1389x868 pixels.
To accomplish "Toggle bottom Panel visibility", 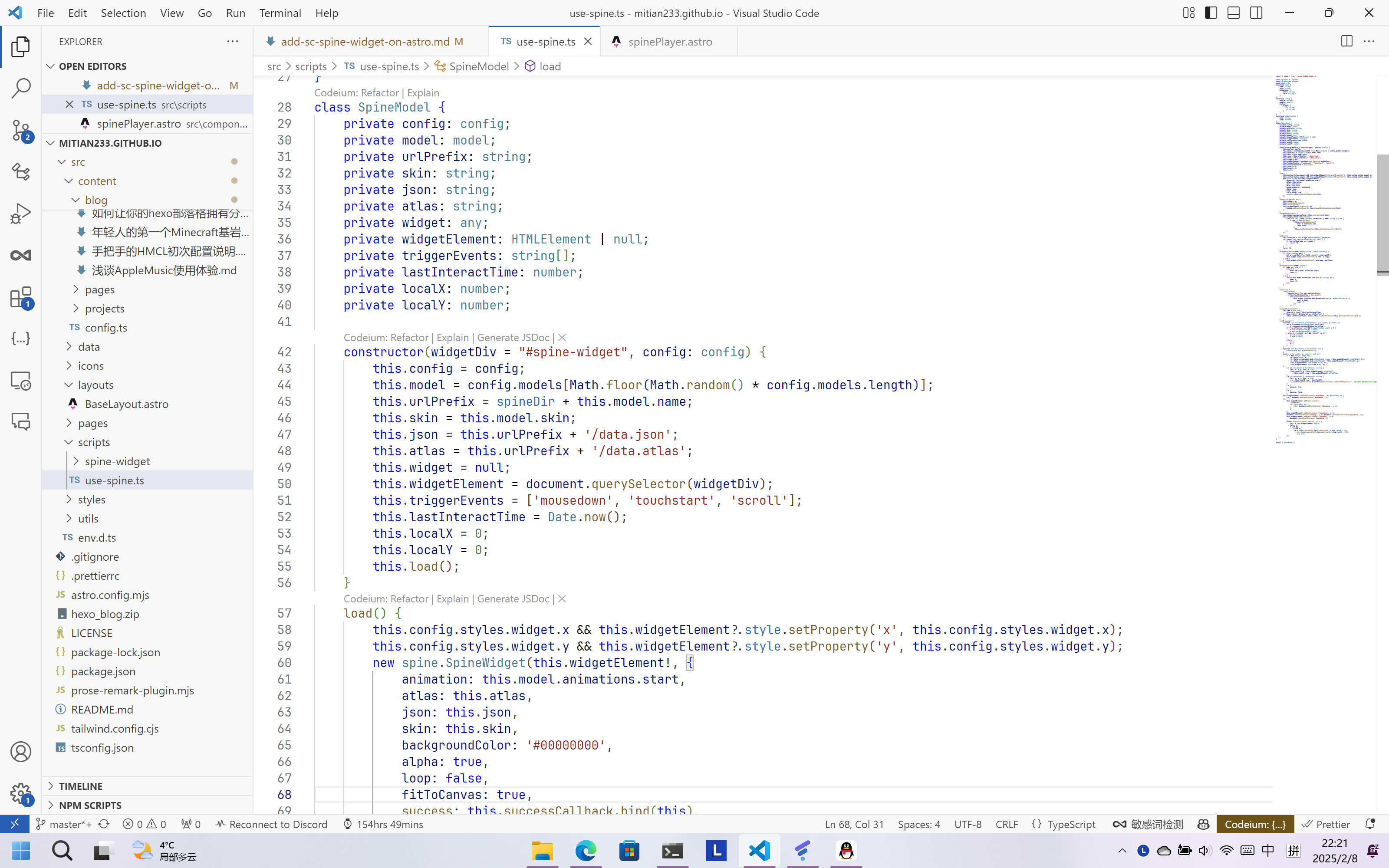I will [1234, 13].
